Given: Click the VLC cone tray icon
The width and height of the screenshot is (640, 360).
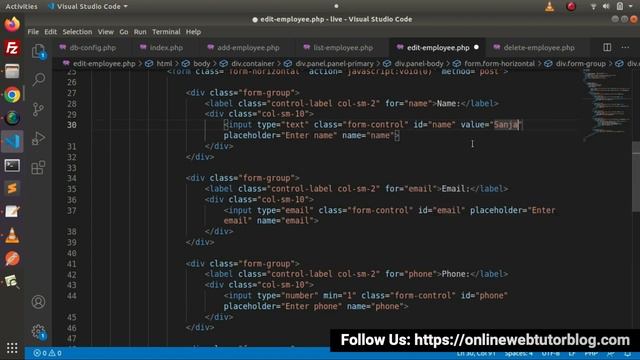Looking at the screenshot, I should (x=550, y=6).
